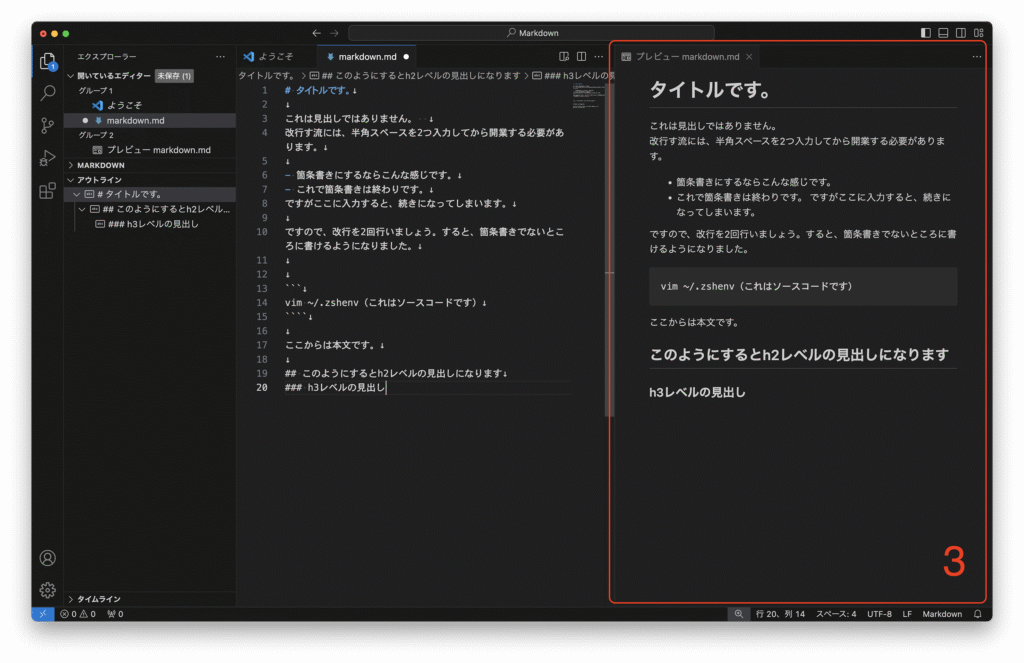Open the Explorer view in activity bar
This screenshot has height=663, width=1024.
point(48,61)
